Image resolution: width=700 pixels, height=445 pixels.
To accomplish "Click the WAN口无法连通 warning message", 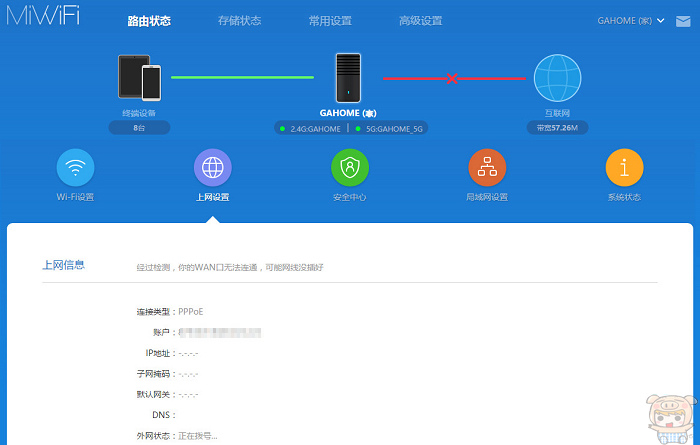I will 230,267.
